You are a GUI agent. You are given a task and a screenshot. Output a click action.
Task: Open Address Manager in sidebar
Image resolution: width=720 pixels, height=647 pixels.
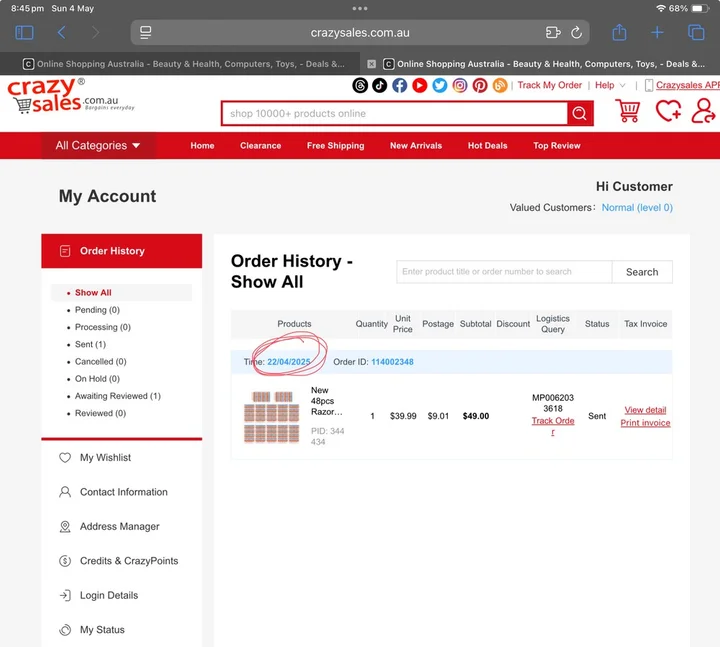tap(119, 527)
